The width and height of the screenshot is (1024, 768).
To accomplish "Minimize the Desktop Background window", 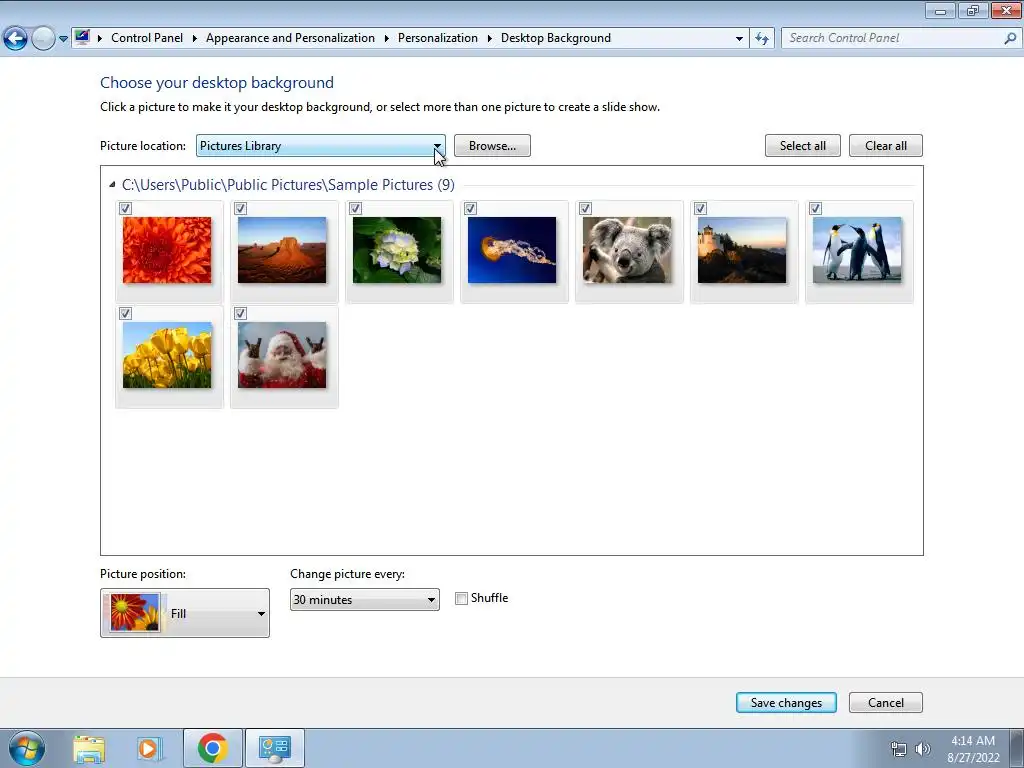I will point(940,10).
